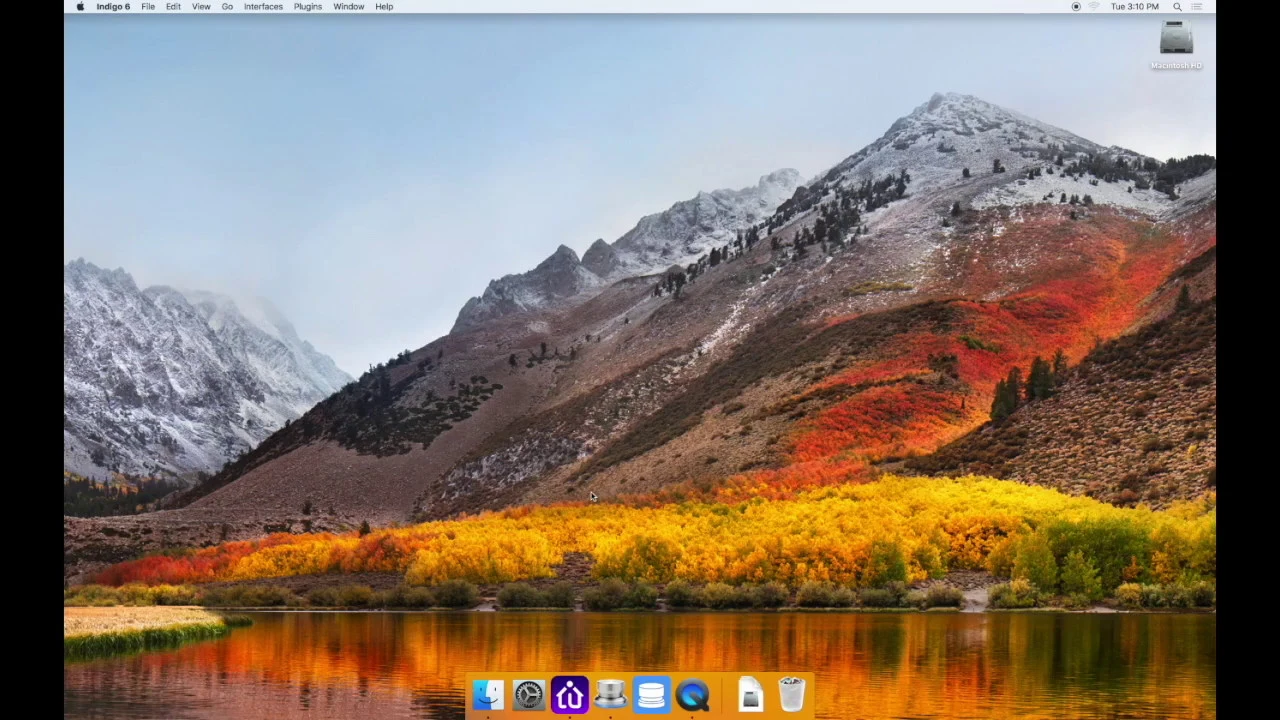Image resolution: width=1280 pixels, height=720 pixels.
Task: Open Finder from the Dock
Action: pyautogui.click(x=488, y=694)
